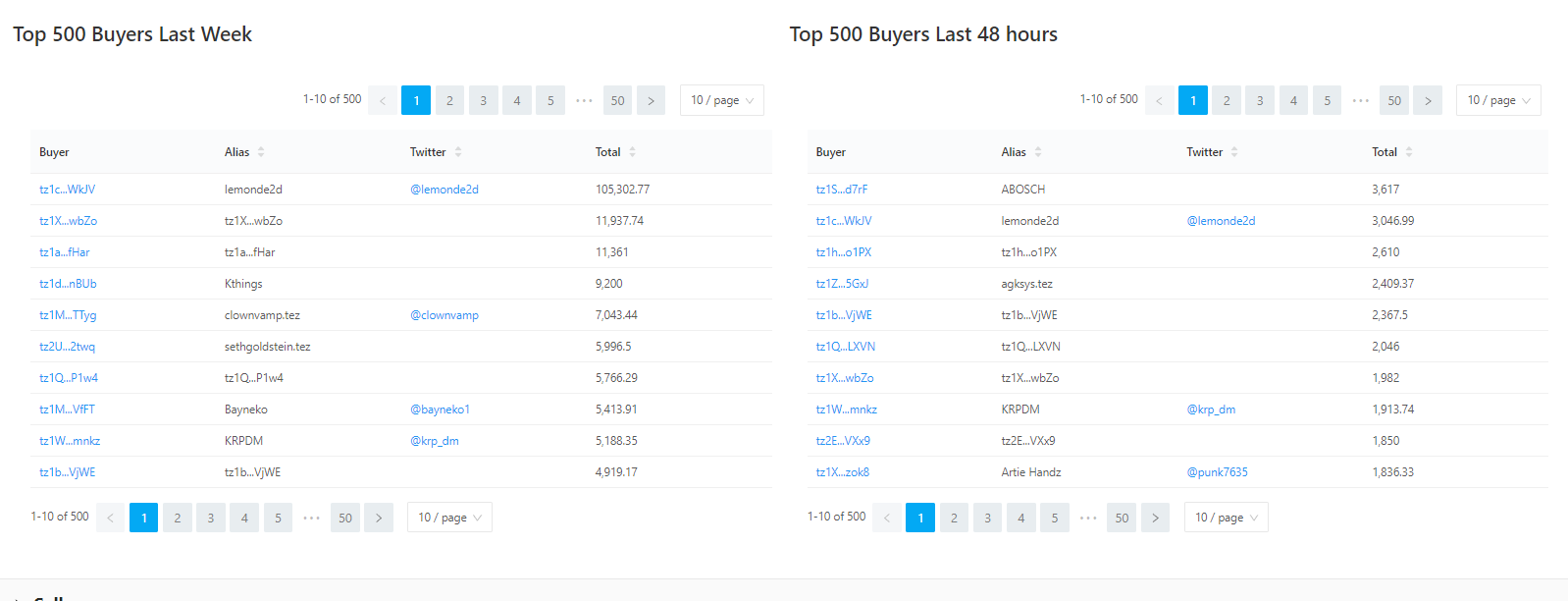Click page 2 in bottom Last Week pagination
Screen dimensions: 1568x601
(178, 518)
